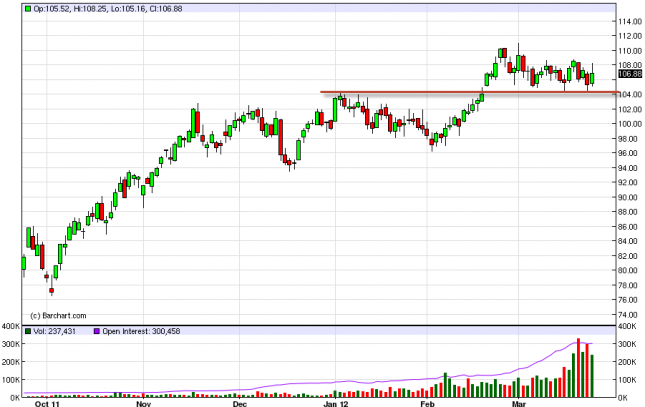Click the Feb date axis label
The height and width of the screenshot is (407, 645).
coord(427,403)
